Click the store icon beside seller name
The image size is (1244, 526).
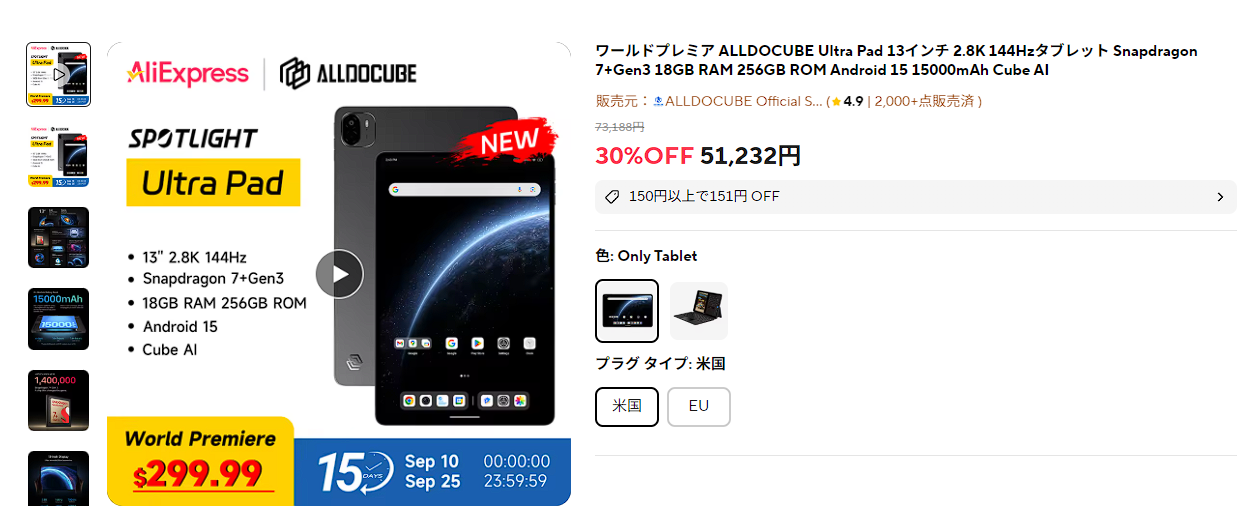[x=658, y=101]
